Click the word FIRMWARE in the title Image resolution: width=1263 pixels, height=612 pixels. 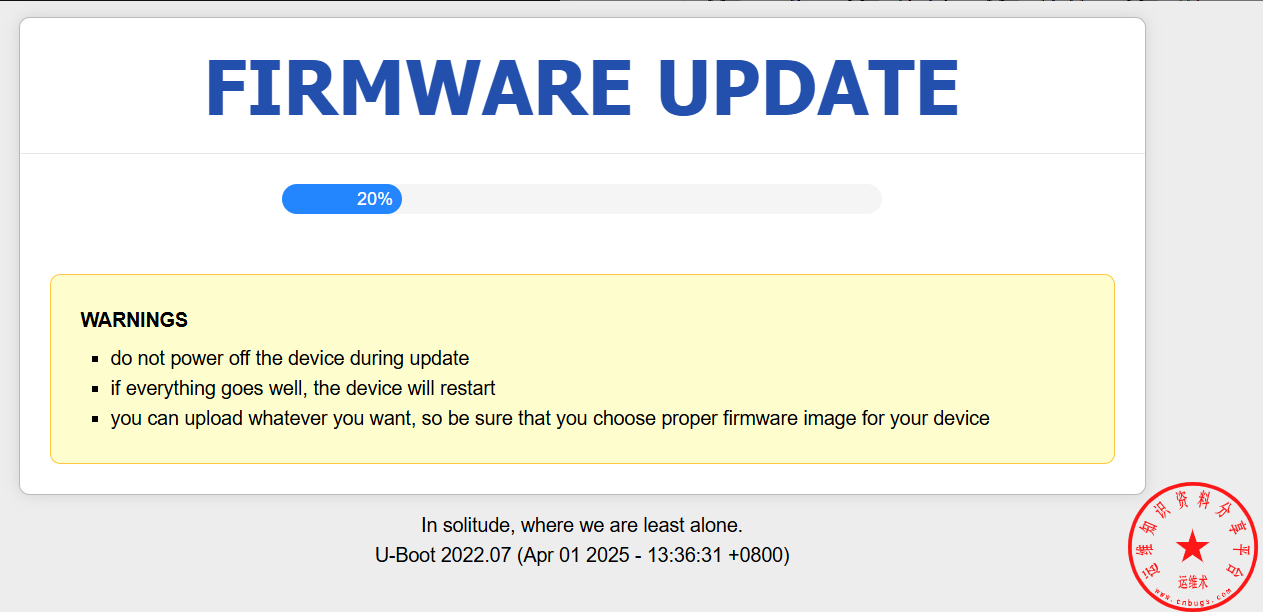point(418,88)
